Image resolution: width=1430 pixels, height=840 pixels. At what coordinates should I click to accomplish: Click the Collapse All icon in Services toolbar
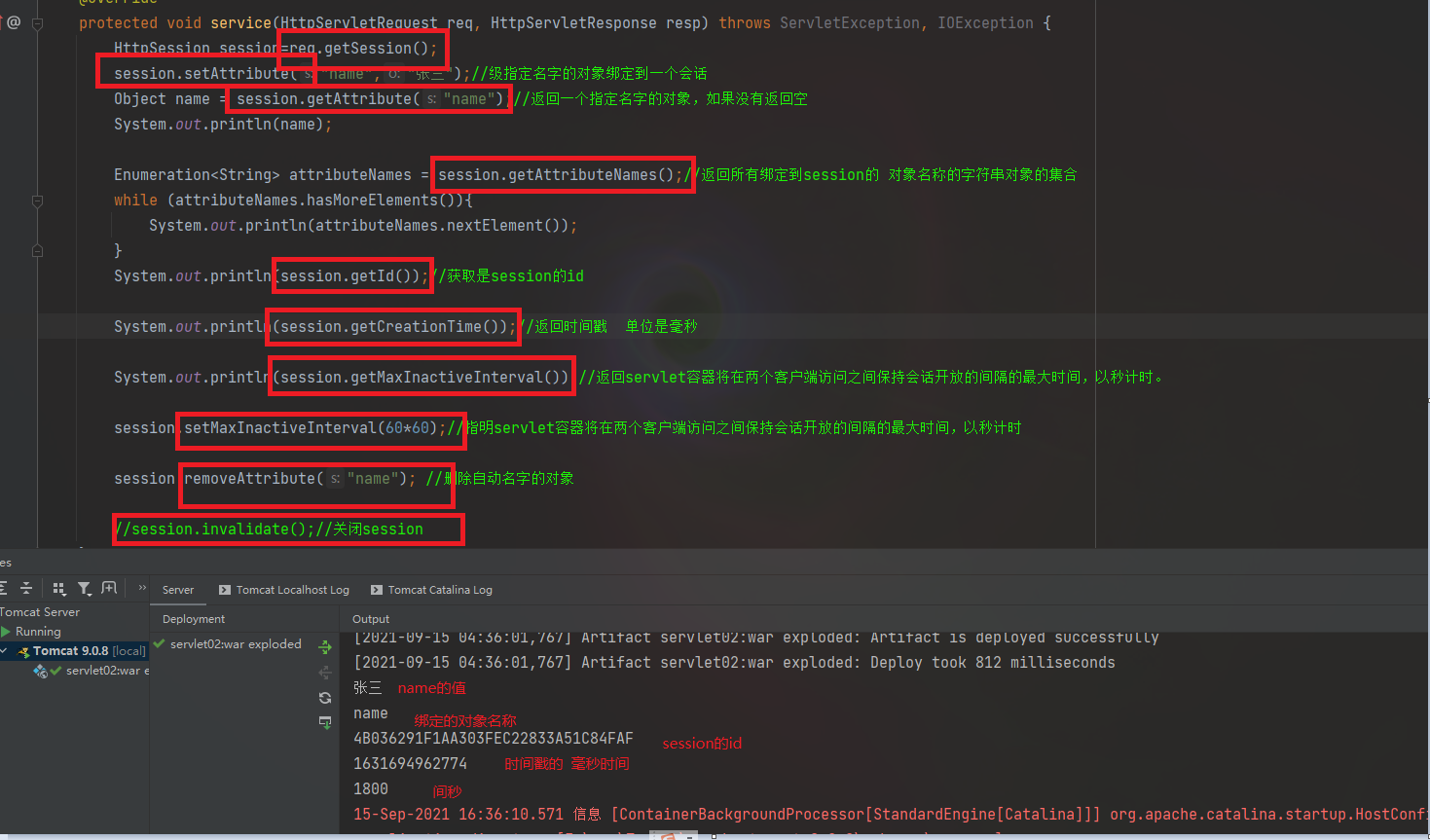tap(26, 588)
